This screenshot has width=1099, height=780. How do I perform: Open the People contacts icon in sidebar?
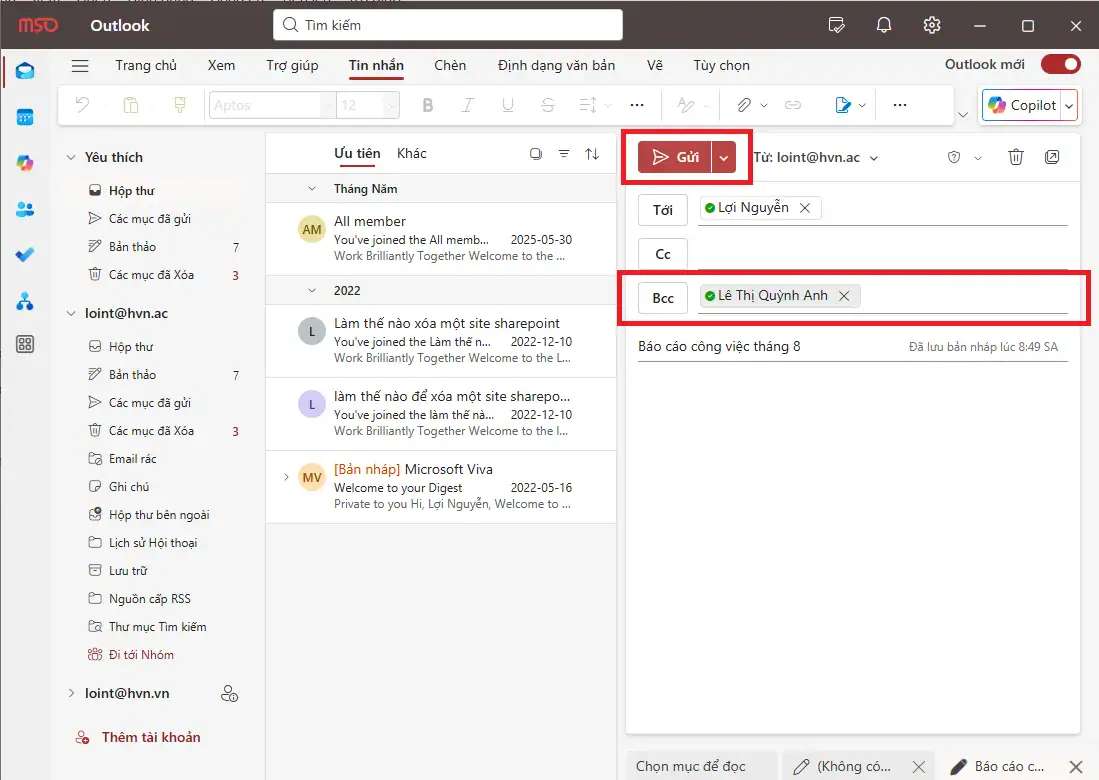pos(25,209)
